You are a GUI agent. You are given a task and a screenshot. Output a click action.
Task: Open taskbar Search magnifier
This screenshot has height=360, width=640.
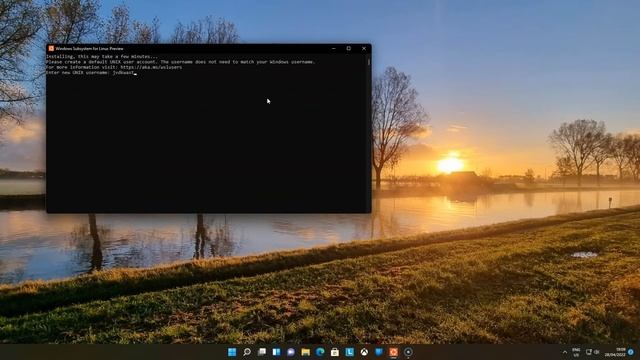tap(247, 352)
